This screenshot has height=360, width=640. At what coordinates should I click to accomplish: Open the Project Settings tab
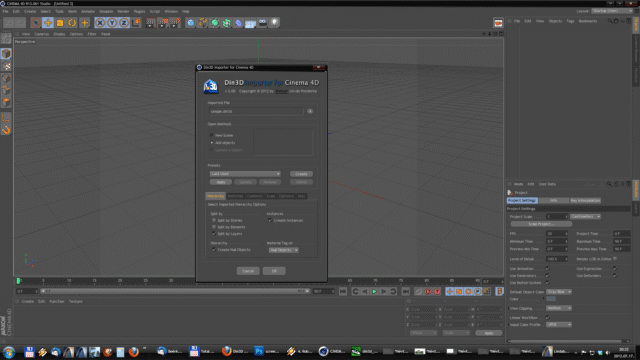522,200
